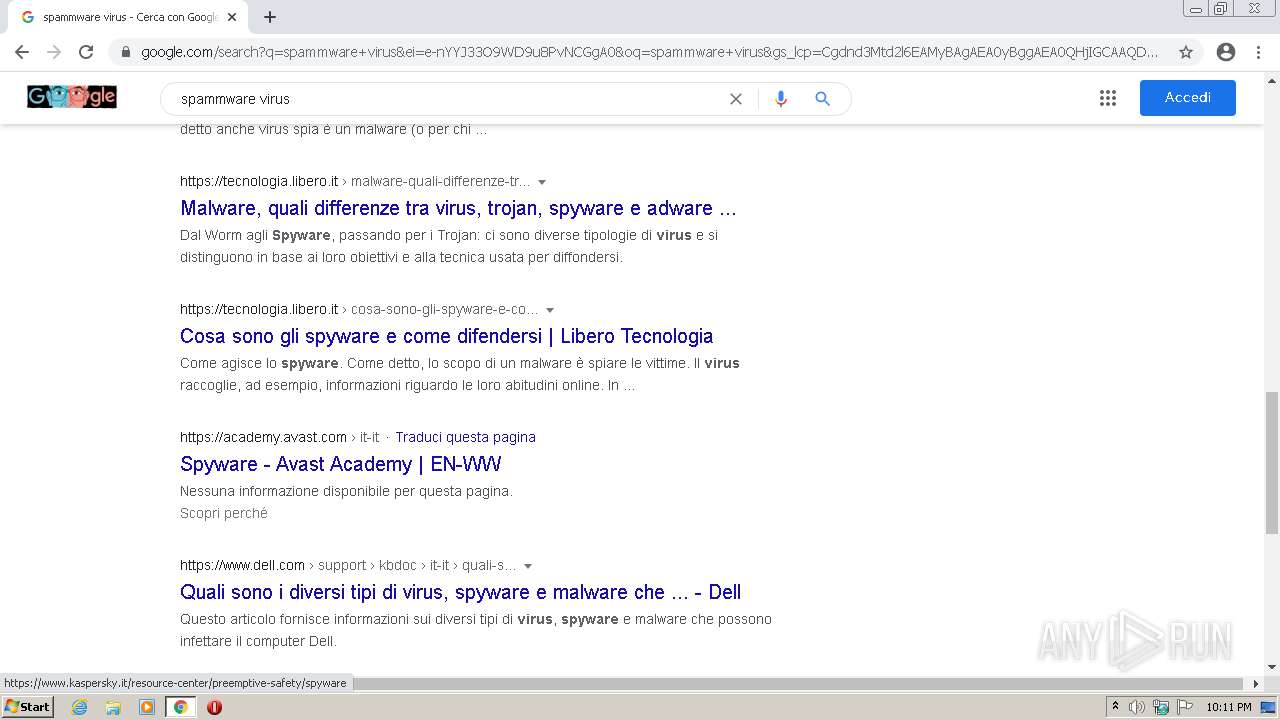Select the https://tecnologia.libero.it malware URL text
The image size is (1280, 720).
(x=259, y=181)
